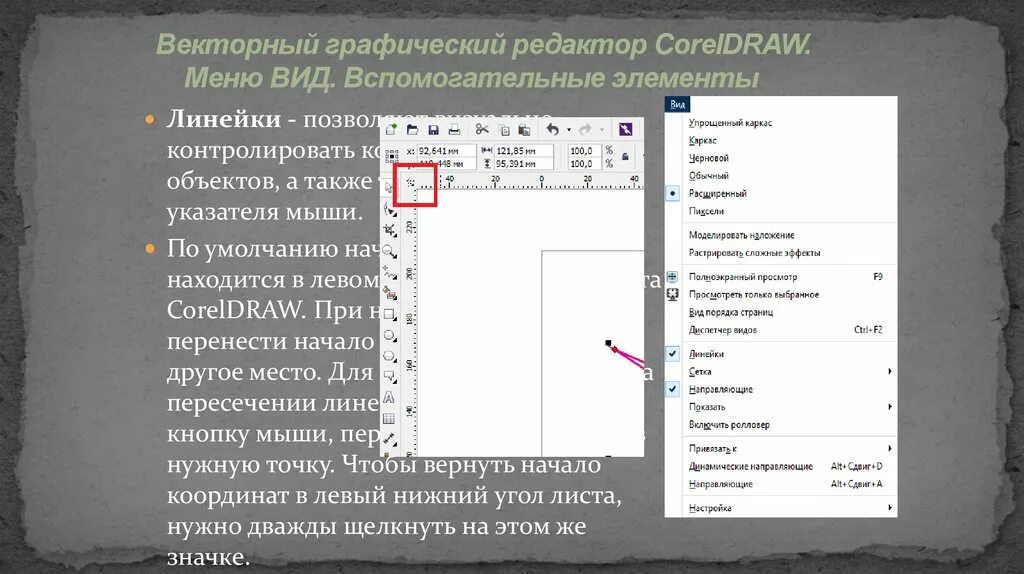Viewport: 1024px width, 574px height.
Task: Open the Redo history dropdown arrow
Action: pyautogui.click(x=601, y=130)
